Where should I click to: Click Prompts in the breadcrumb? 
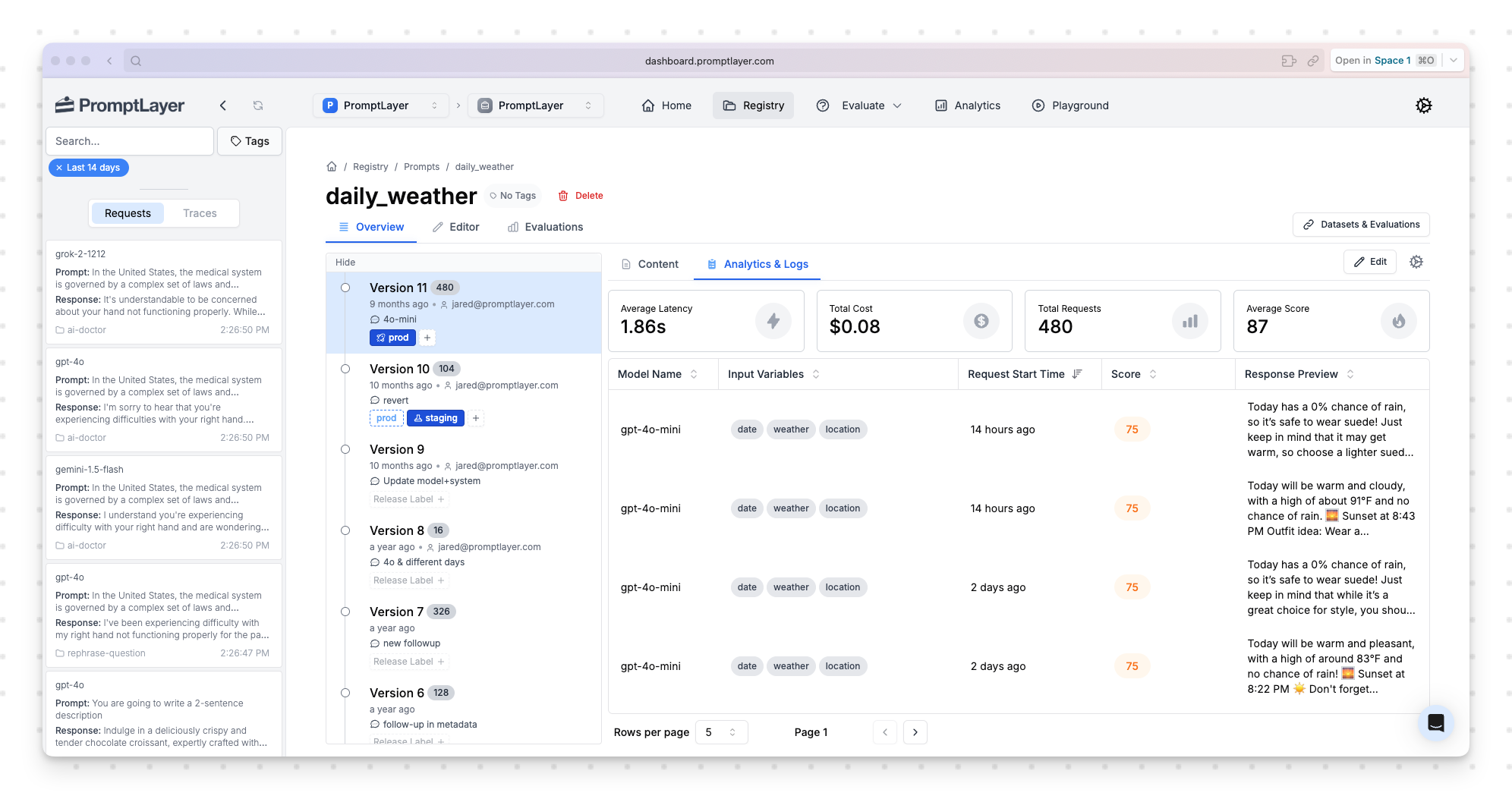tap(422, 167)
